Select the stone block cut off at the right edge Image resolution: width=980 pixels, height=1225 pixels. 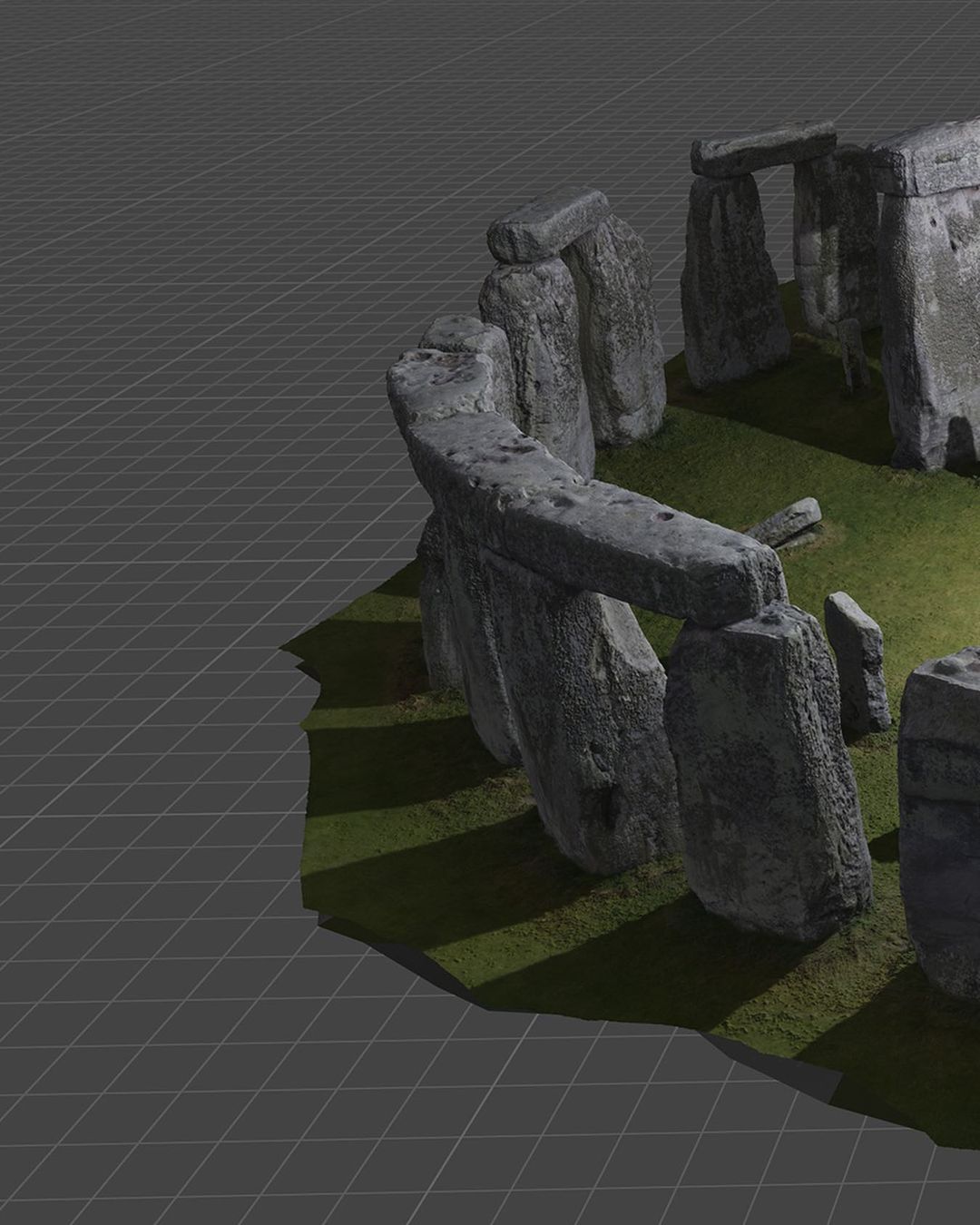(x=939, y=817)
